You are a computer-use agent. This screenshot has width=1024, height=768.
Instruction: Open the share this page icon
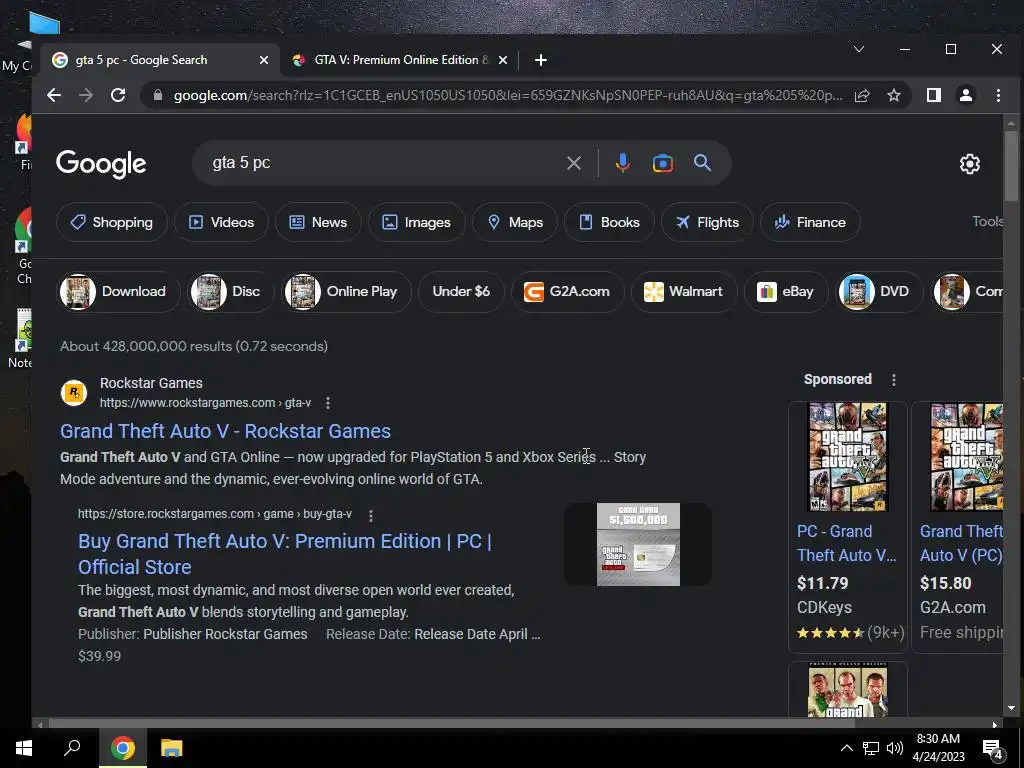(862, 95)
